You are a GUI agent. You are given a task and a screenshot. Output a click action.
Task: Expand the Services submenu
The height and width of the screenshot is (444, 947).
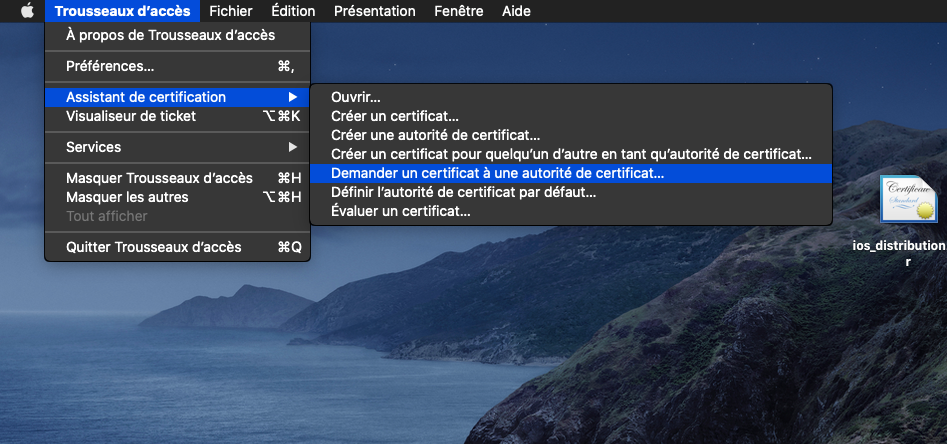pyautogui.click(x=177, y=147)
